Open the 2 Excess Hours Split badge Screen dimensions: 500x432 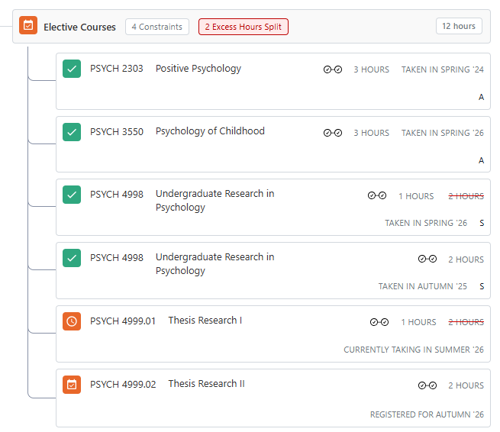[243, 27]
